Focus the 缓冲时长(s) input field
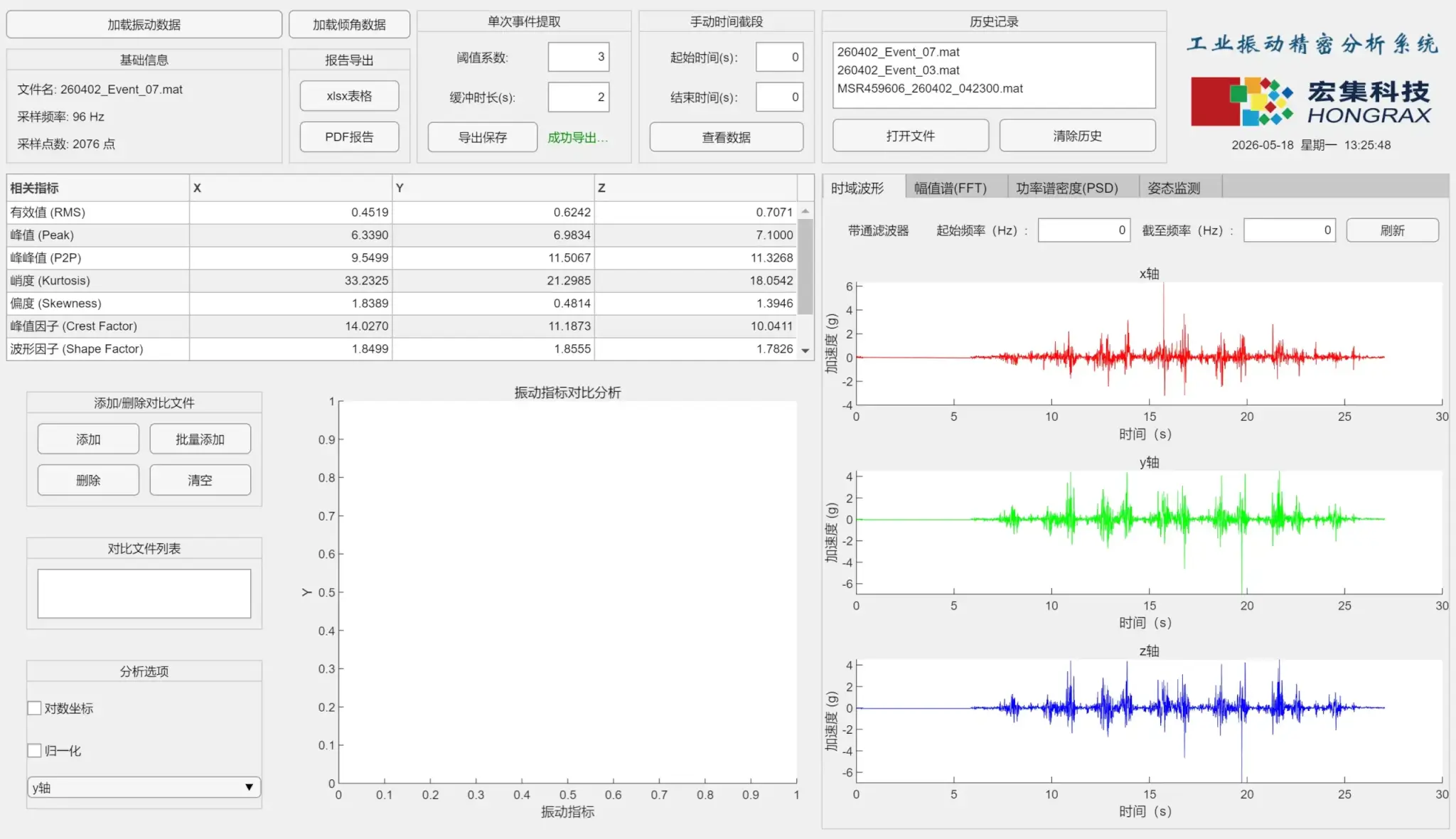Image resolution: width=1456 pixels, height=839 pixels. point(579,97)
